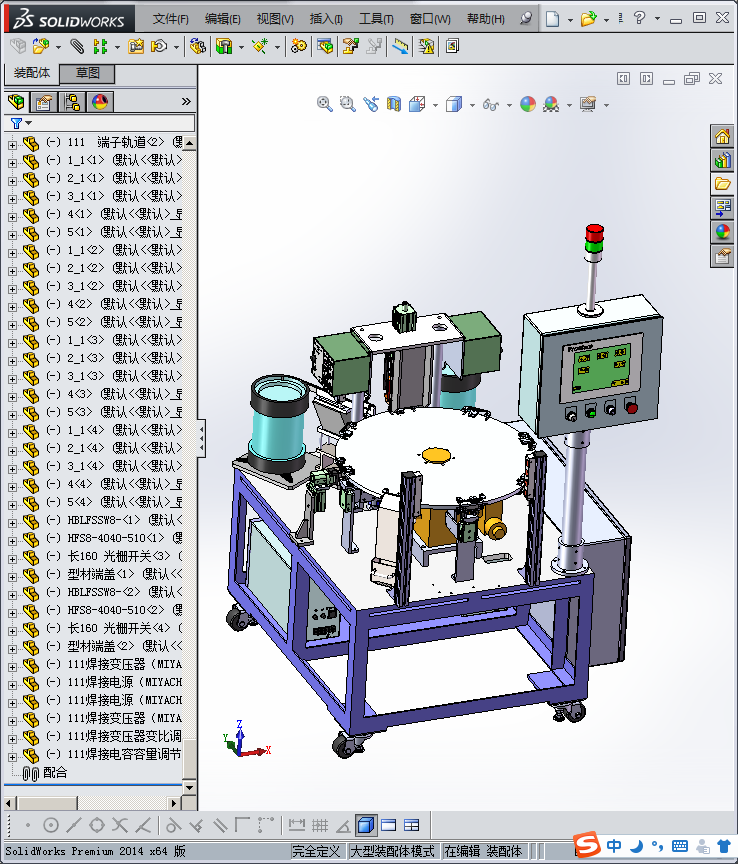
Task: Click the Reference Geometry icon
Action: [x=260, y=46]
